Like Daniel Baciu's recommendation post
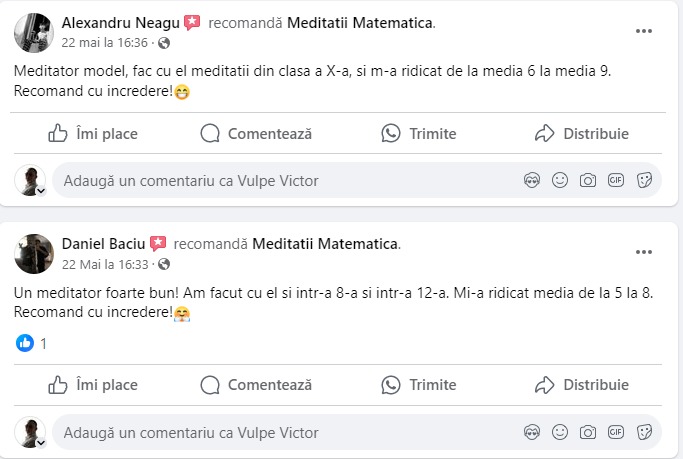683x459 pixels. [93, 384]
